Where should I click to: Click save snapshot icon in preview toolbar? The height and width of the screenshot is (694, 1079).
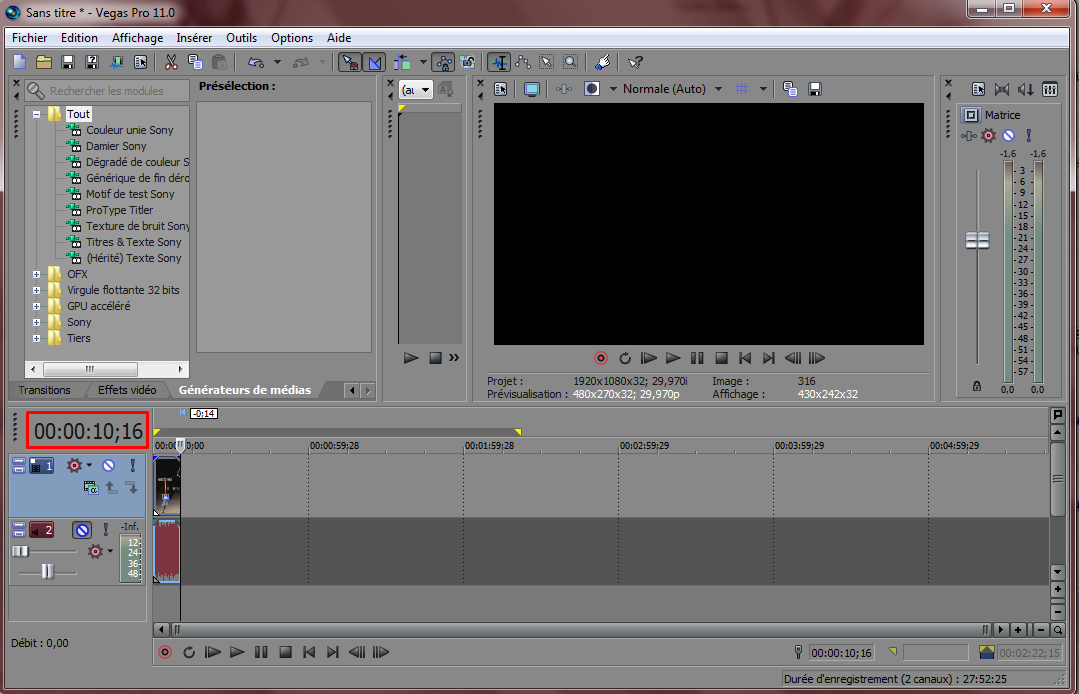coord(815,89)
